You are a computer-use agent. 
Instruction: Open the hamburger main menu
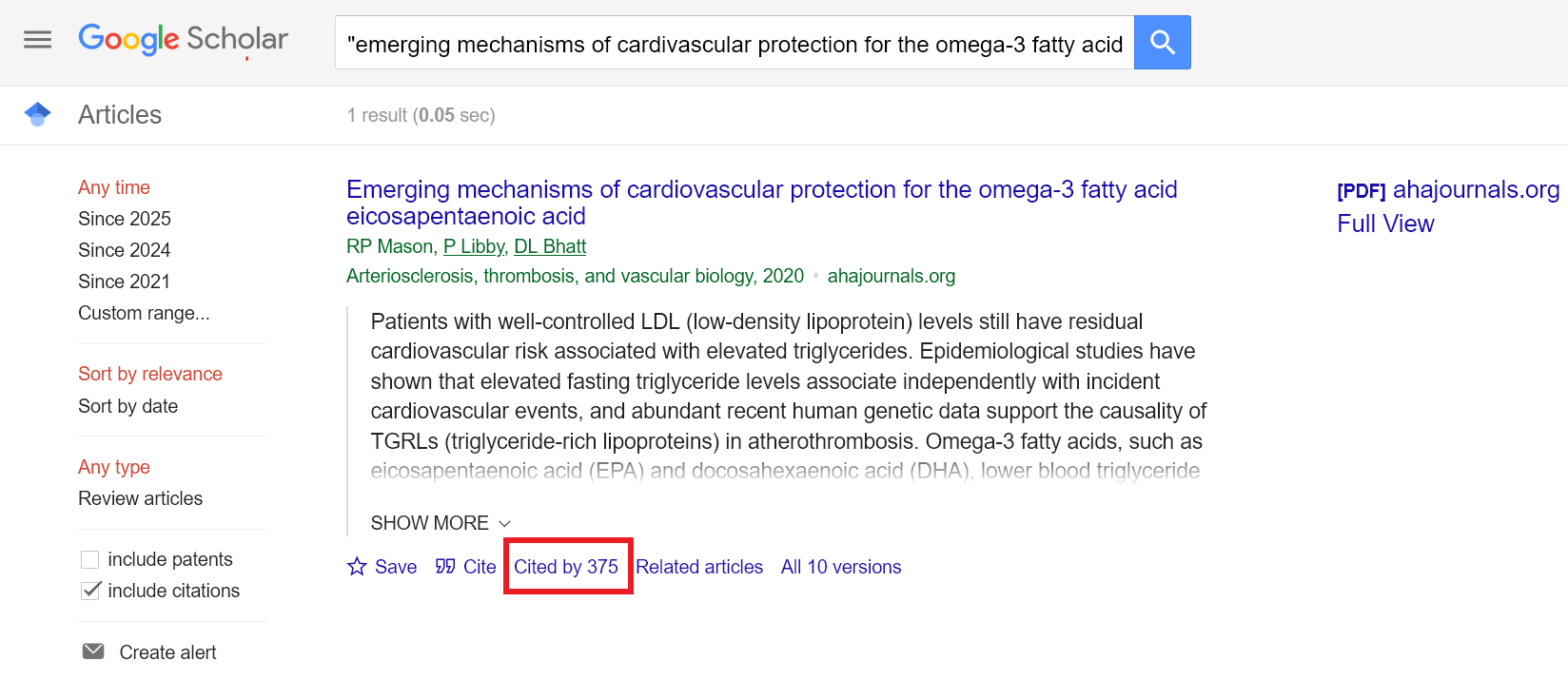tap(38, 40)
